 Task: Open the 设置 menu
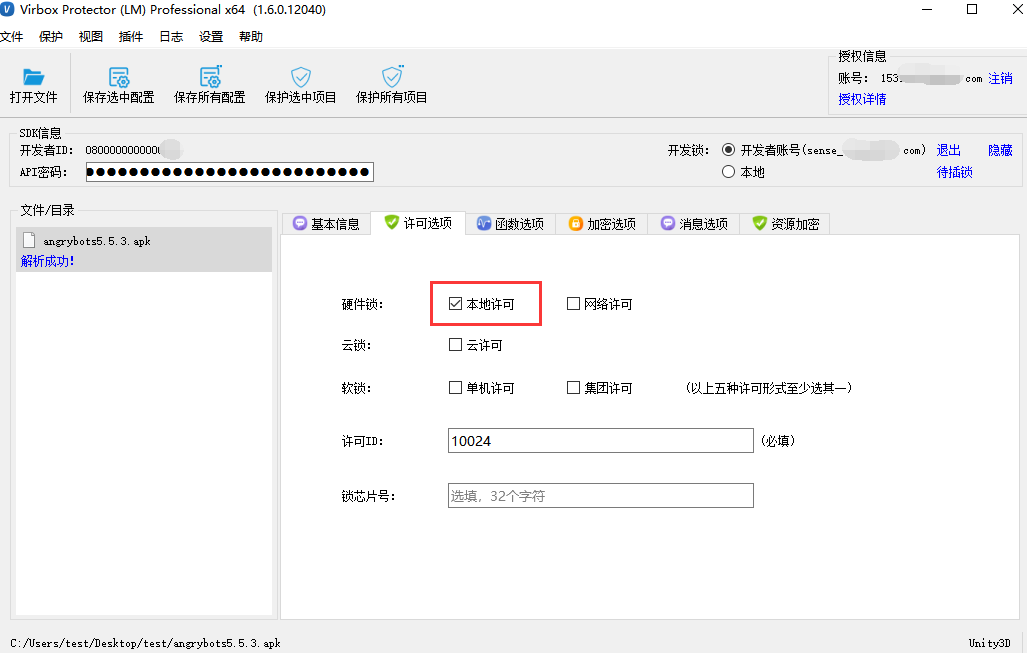[x=211, y=37]
